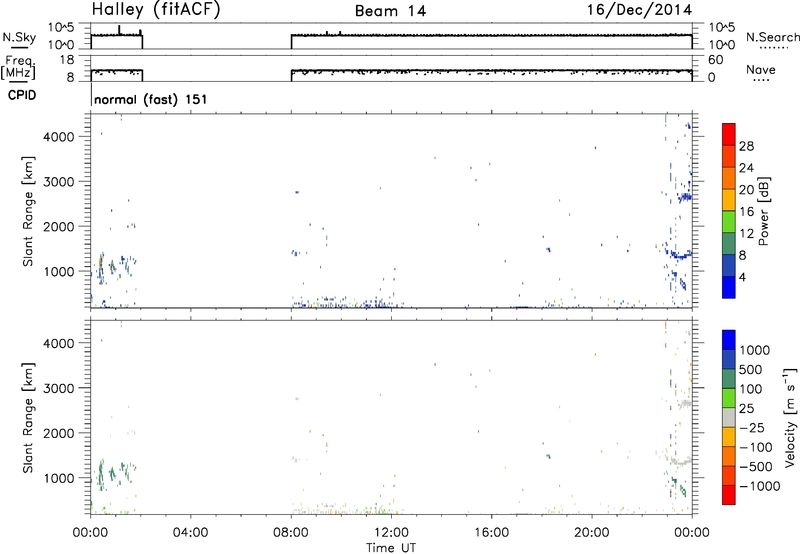Viewport: 800px width, 554px height.
Task: Click the 'Slant Range [km]' label of power panel
Action: click(28, 211)
